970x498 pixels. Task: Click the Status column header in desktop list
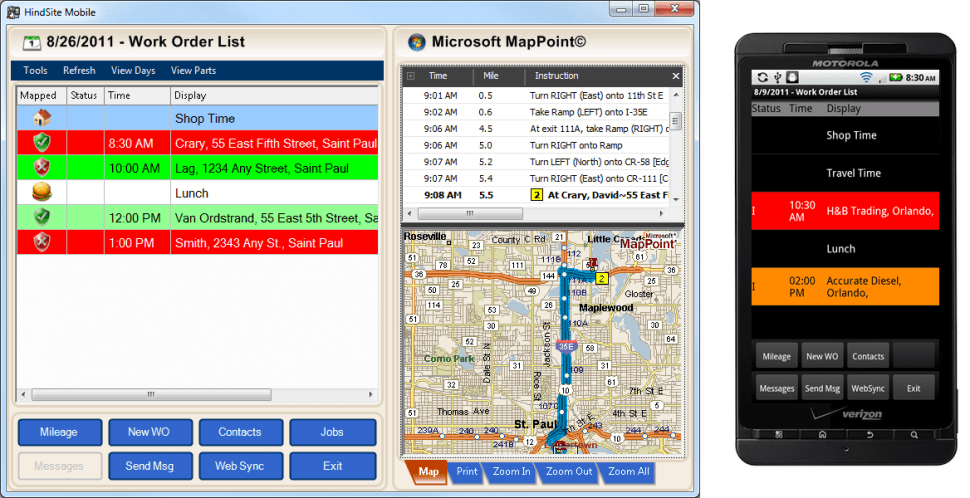tap(85, 95)
